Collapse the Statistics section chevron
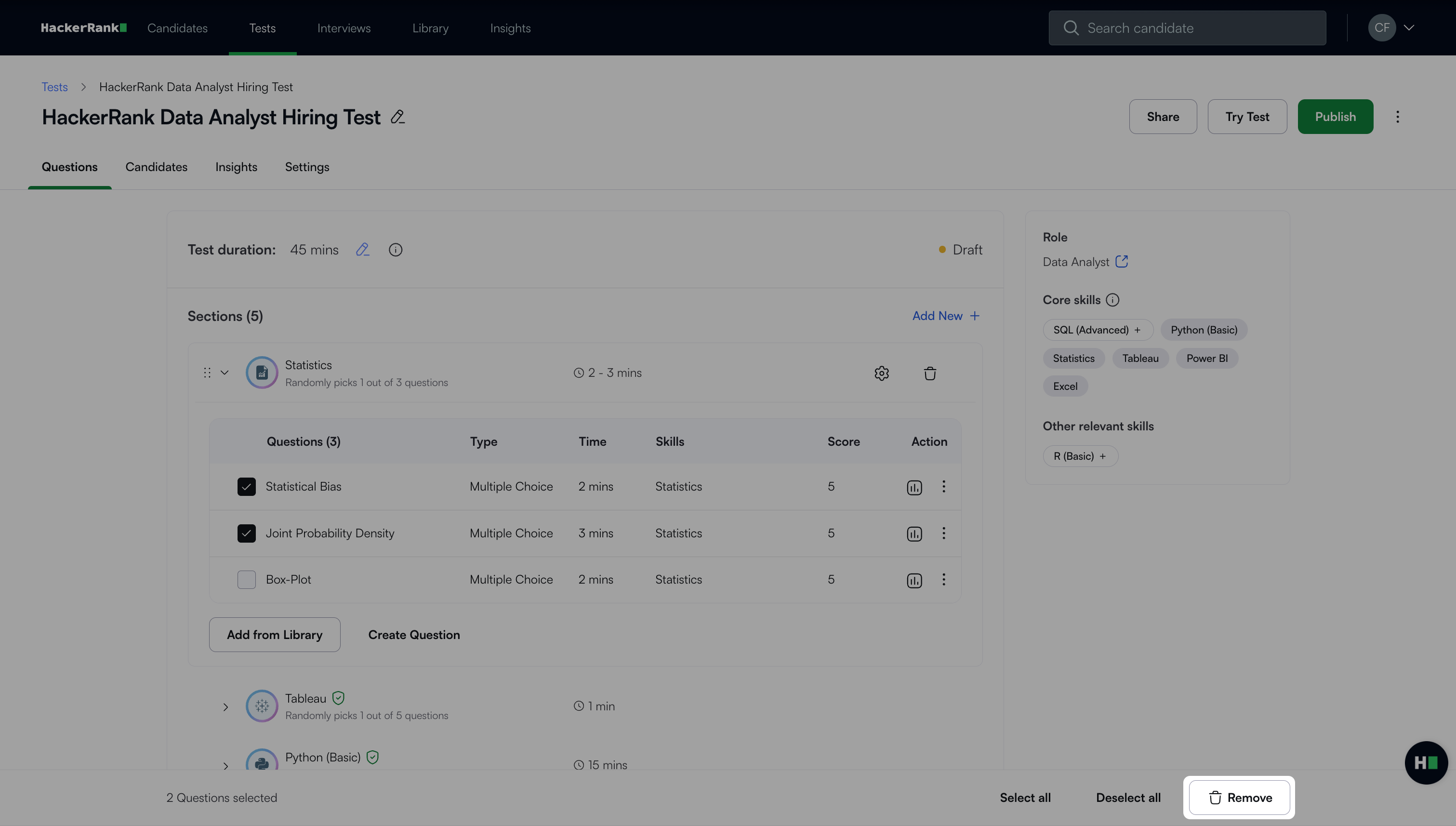Viewport: 1456px width, 826px height. click(225, 373)
